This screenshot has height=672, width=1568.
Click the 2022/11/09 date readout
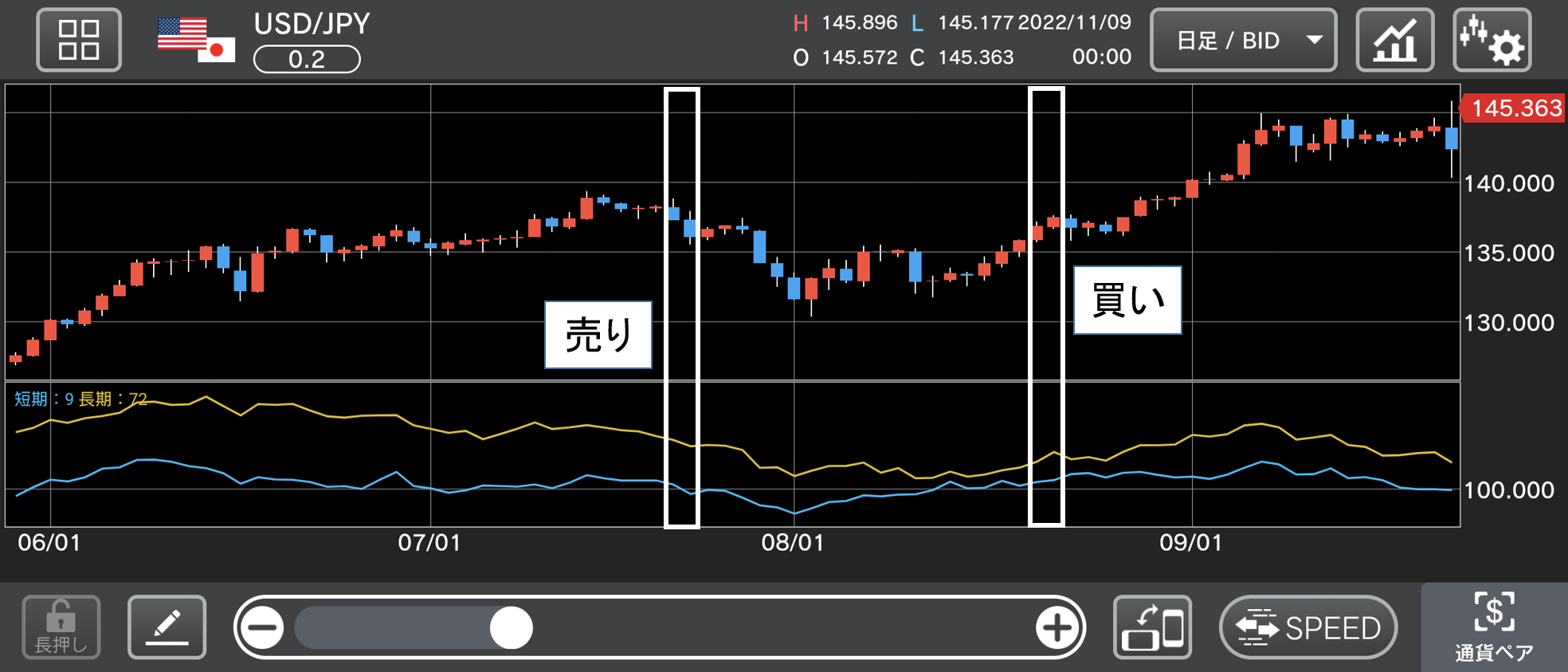click(1075, 22)
